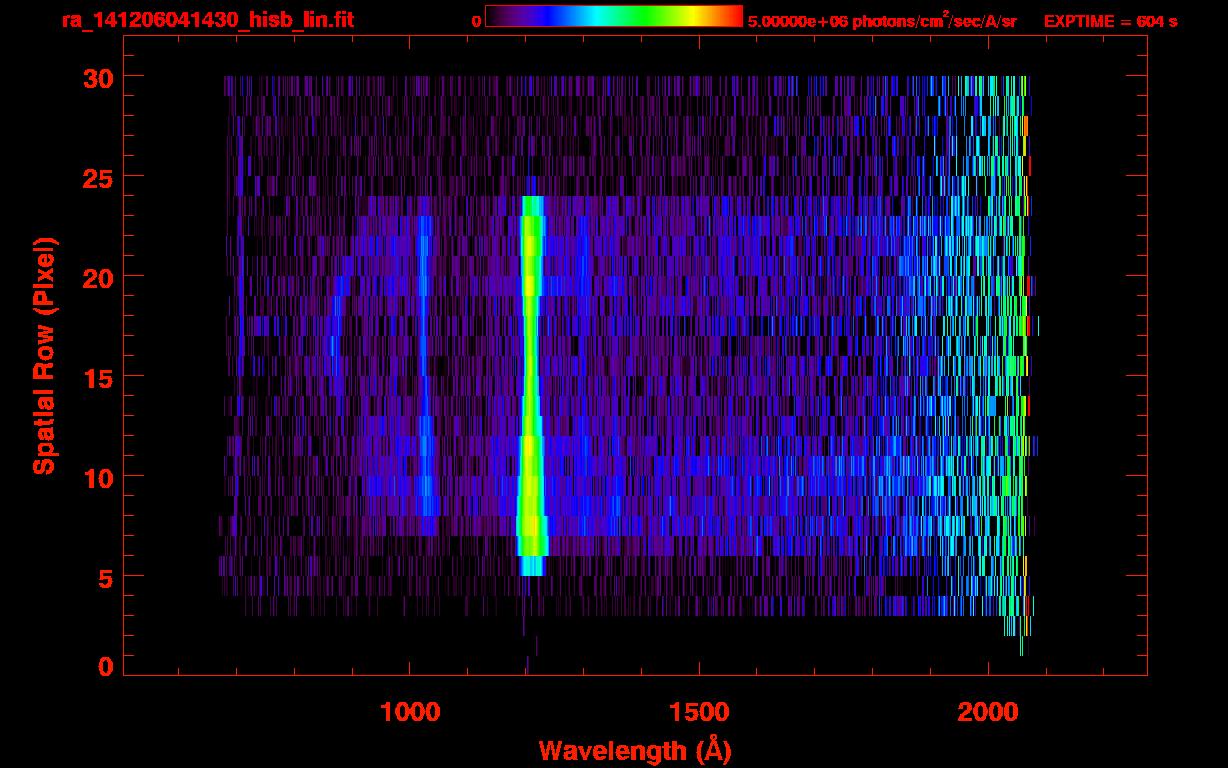Click the 1500 wavelength tick label
1228x768 pixels.
click(699, 712)
